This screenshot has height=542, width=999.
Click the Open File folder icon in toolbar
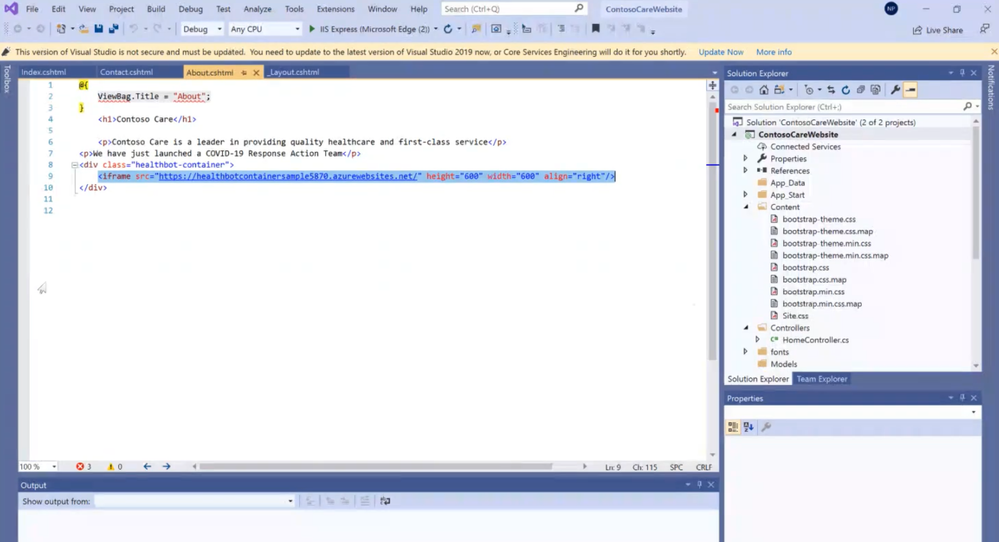[83, 29]
